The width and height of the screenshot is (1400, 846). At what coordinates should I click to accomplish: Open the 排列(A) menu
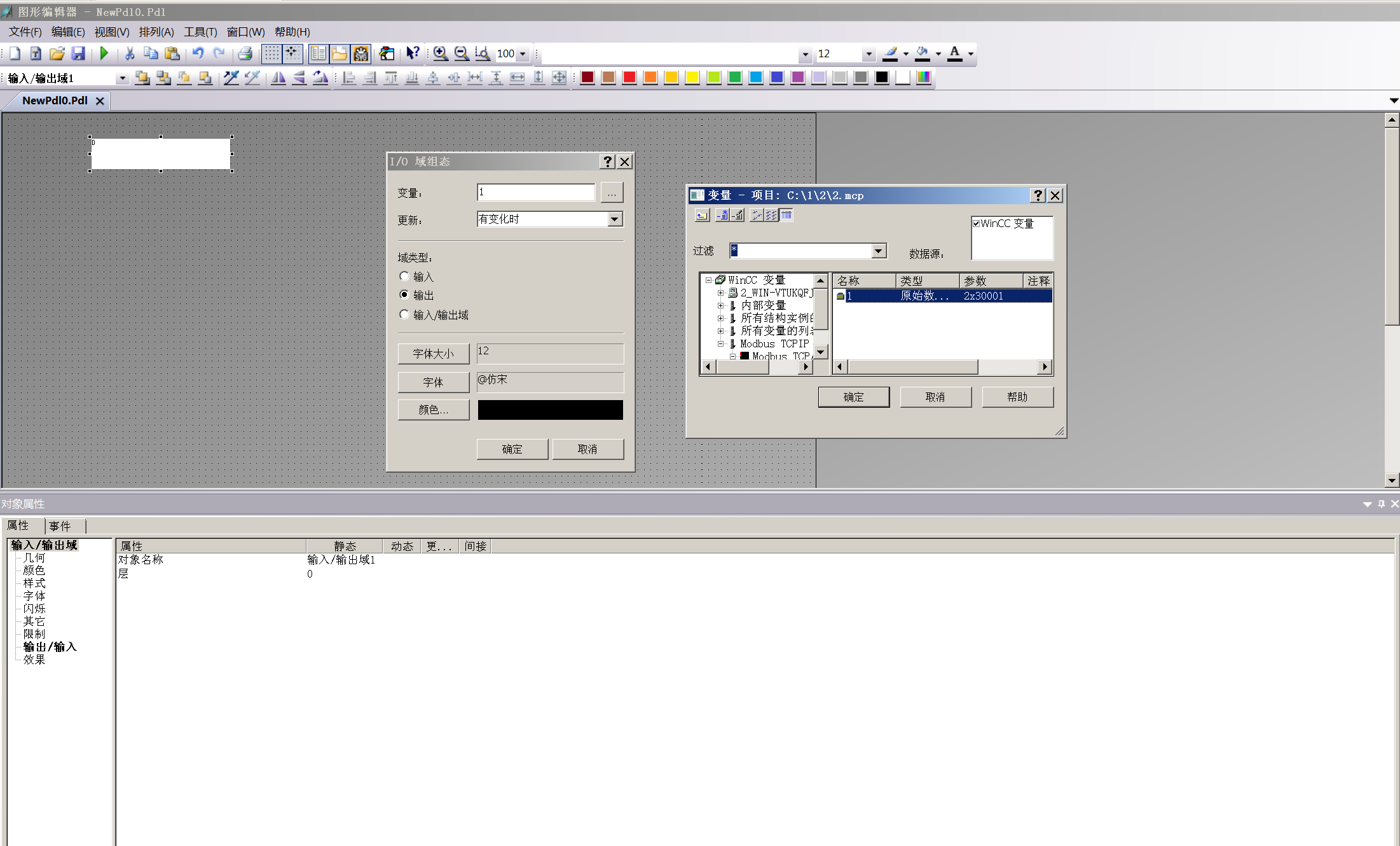pyautogui.click(x=156, y=32)
